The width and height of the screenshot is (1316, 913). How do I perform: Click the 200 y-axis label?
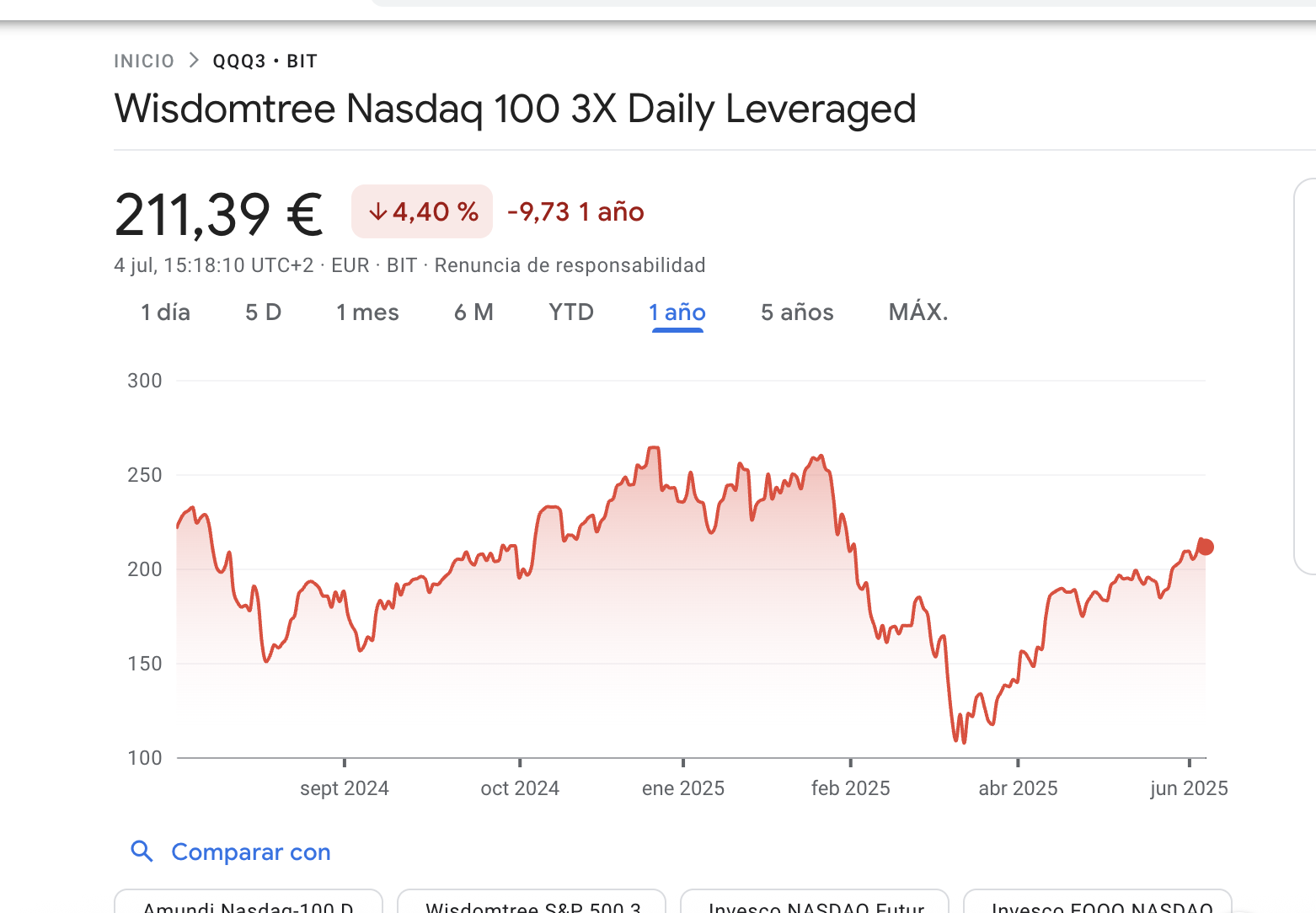click(145, 569)
